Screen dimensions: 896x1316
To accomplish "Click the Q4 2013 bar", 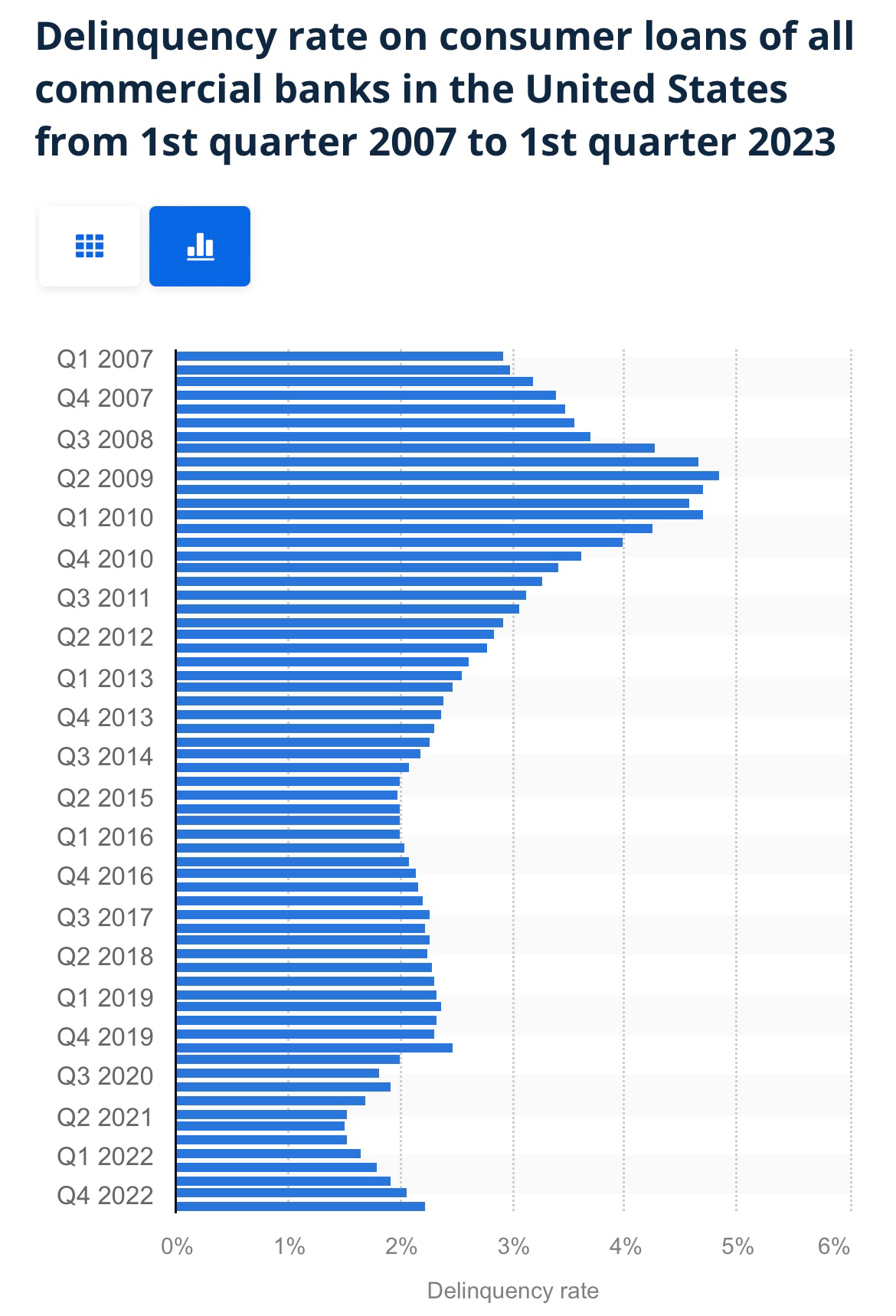I will point(309,715).
